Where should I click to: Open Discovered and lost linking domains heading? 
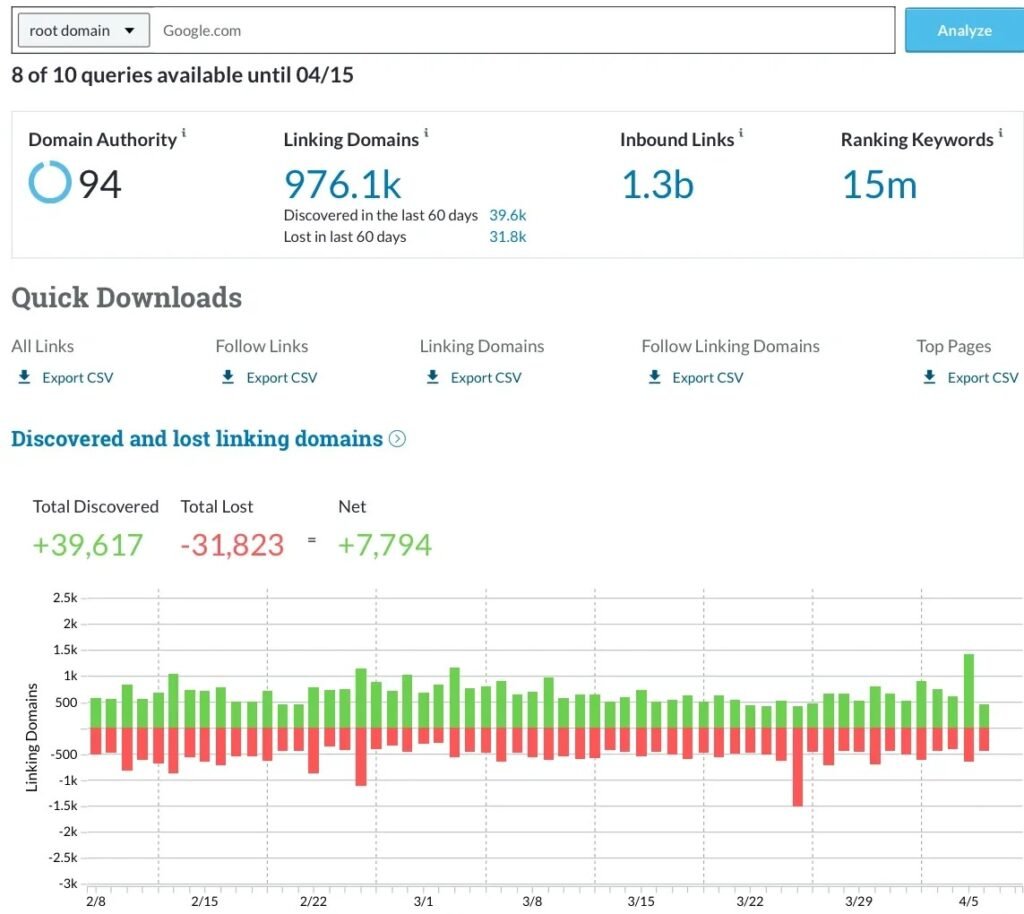(197, 439)
